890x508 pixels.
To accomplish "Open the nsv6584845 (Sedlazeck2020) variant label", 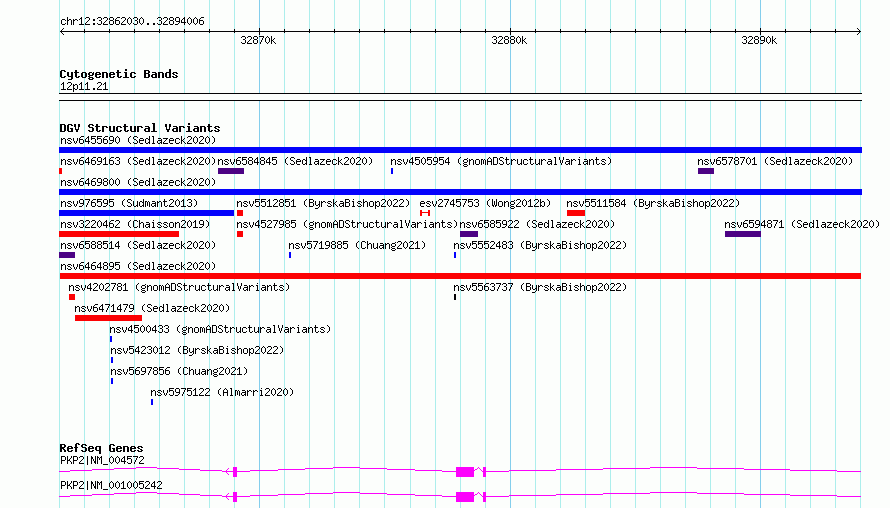I will click(295, 161).
